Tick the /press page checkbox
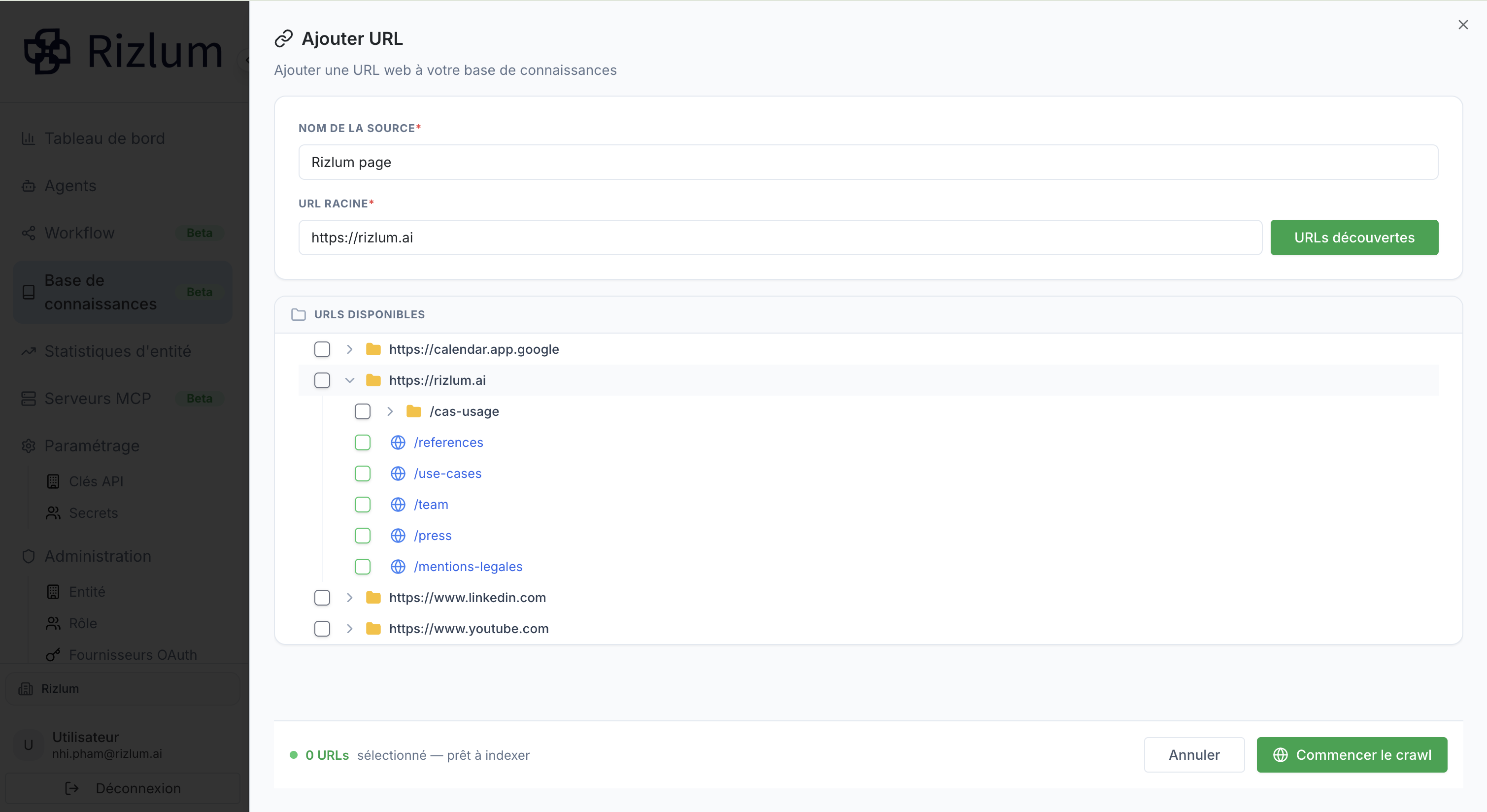This screenshot has height=812, width=1487. click(x=363, y=536)
